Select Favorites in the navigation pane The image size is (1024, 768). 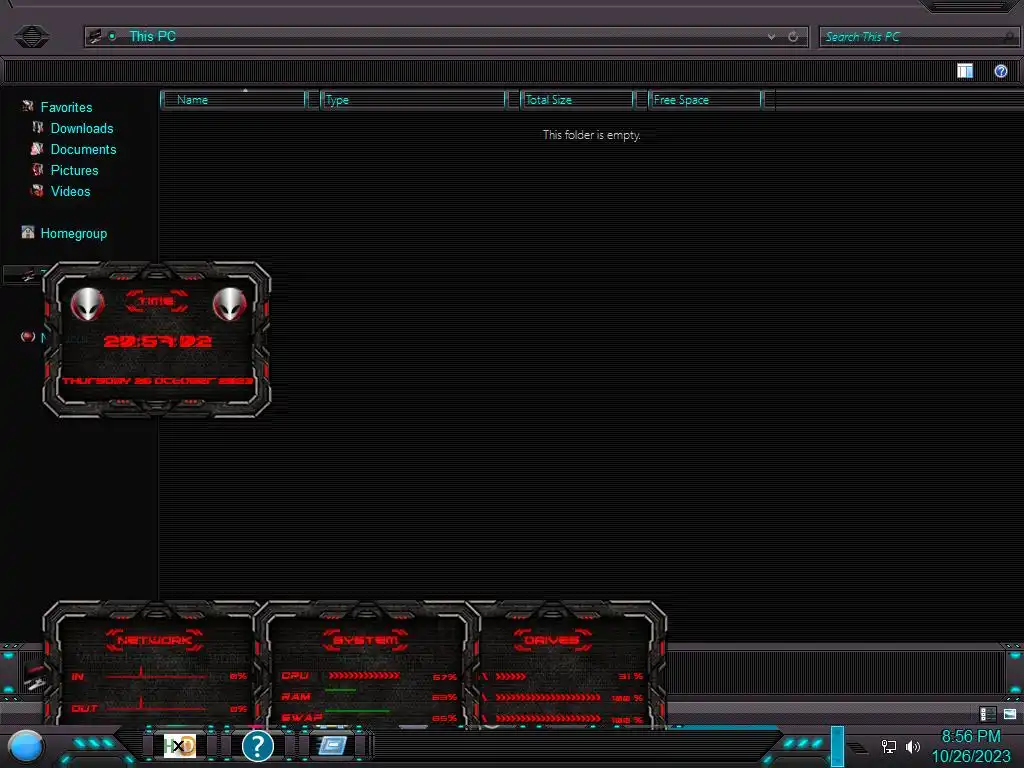(x=66, y=107)
